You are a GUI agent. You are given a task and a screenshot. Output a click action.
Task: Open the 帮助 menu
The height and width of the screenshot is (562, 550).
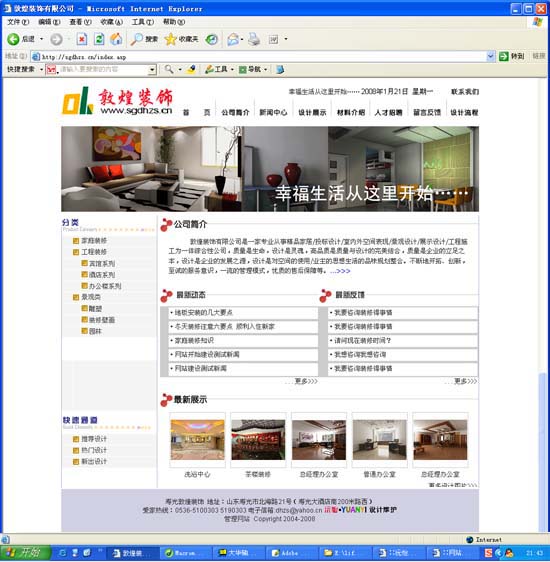pos(174,22)
